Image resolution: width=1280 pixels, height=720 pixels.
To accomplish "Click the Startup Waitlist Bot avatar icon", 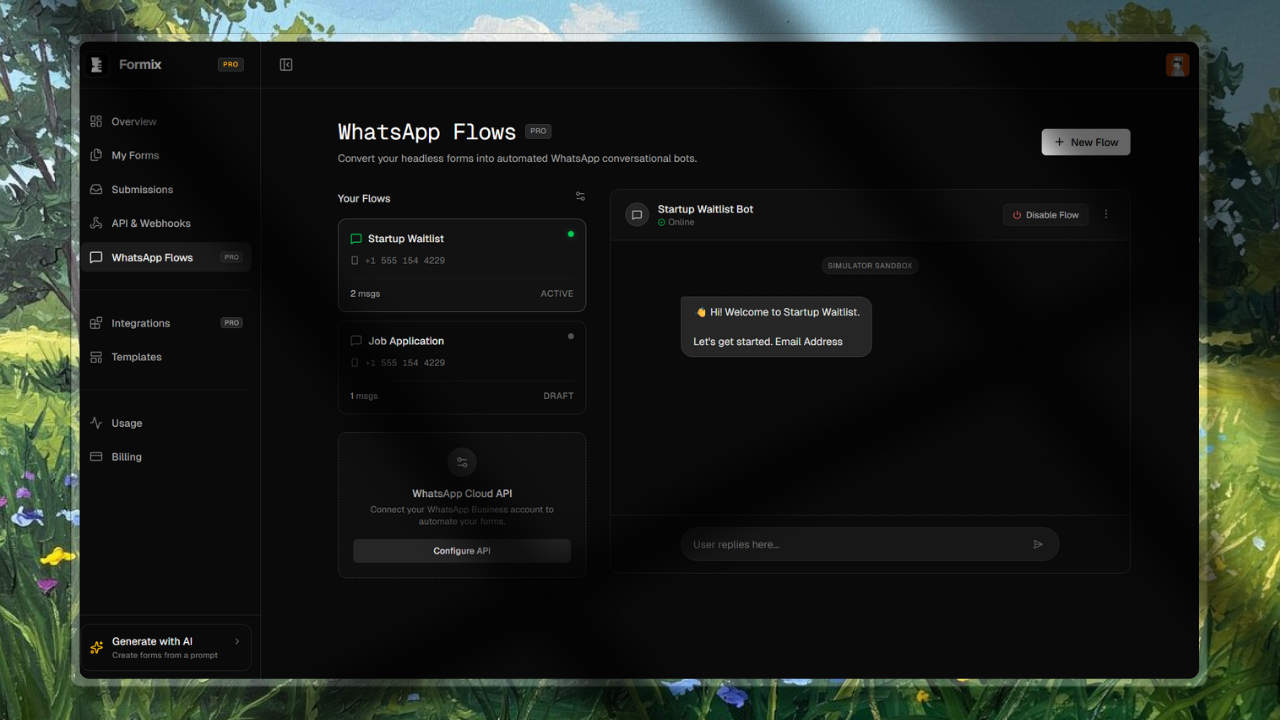I will pos(637,215).
